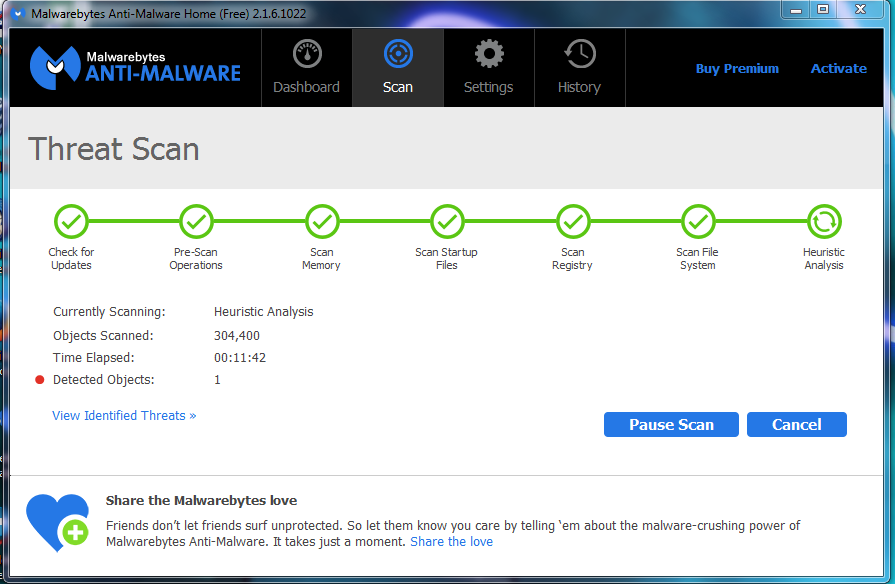Click the Currently Scanning value Heuristic Analysis
The width and height of the screenshot is (895, 584).
[264, 312]
